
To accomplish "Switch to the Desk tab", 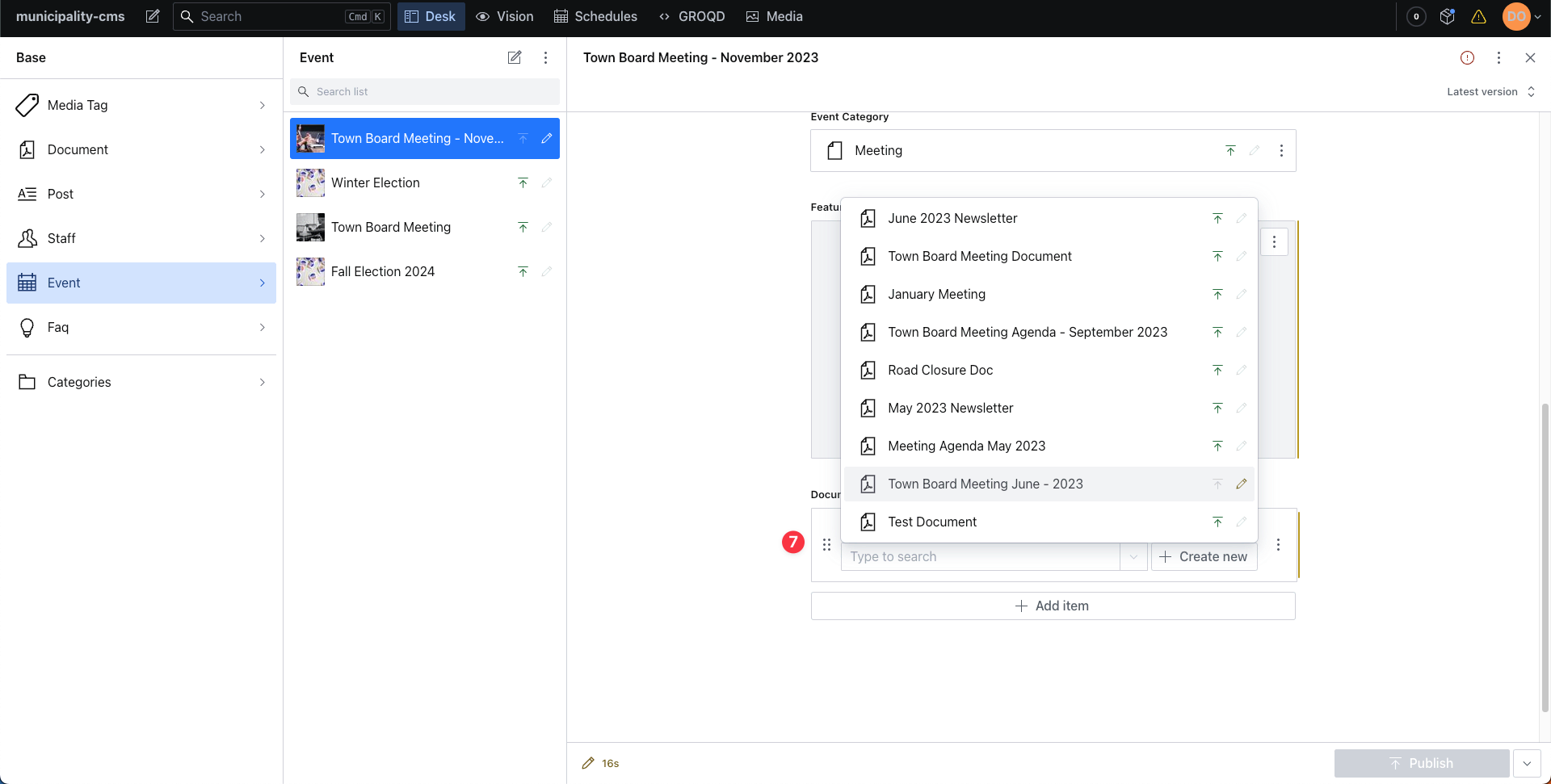I will pos(431,16).
